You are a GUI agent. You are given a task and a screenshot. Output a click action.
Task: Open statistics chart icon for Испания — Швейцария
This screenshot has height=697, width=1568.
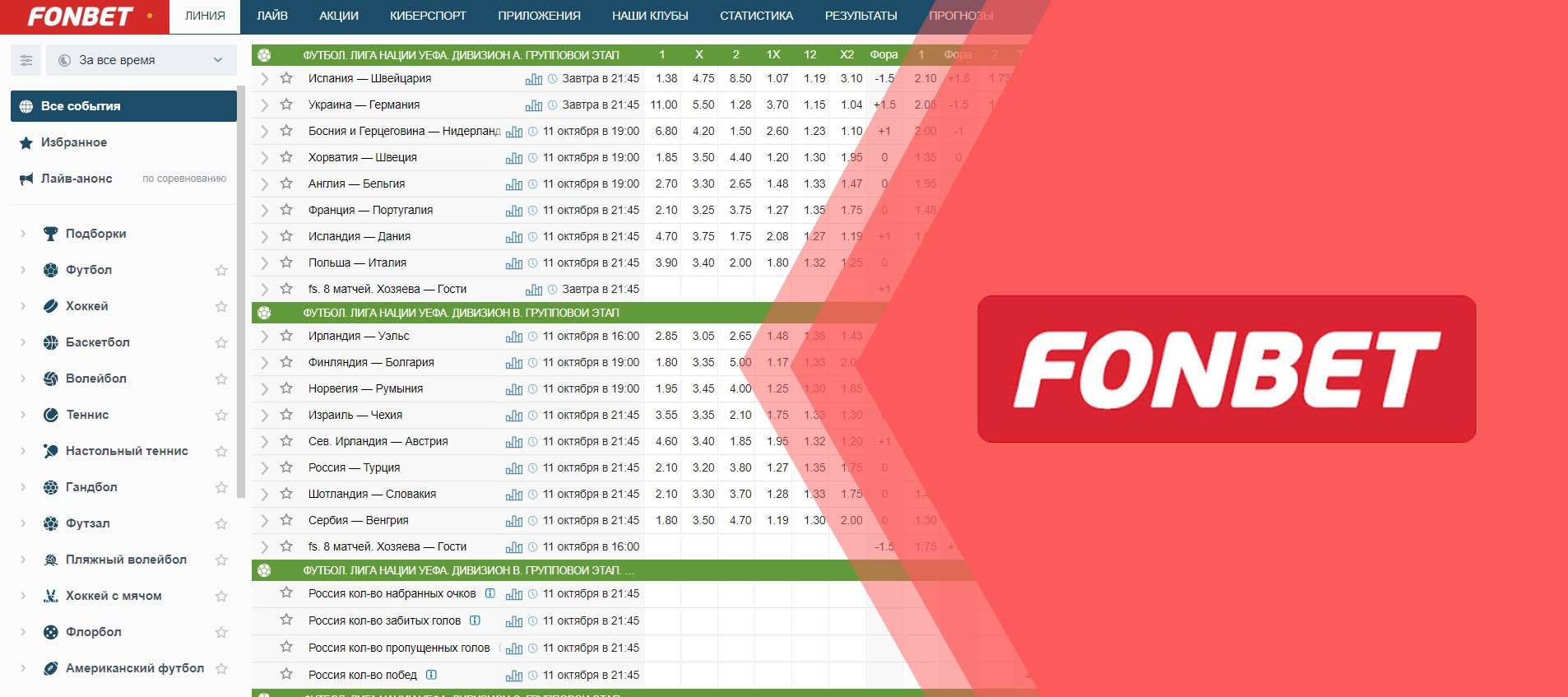[533, 79]
